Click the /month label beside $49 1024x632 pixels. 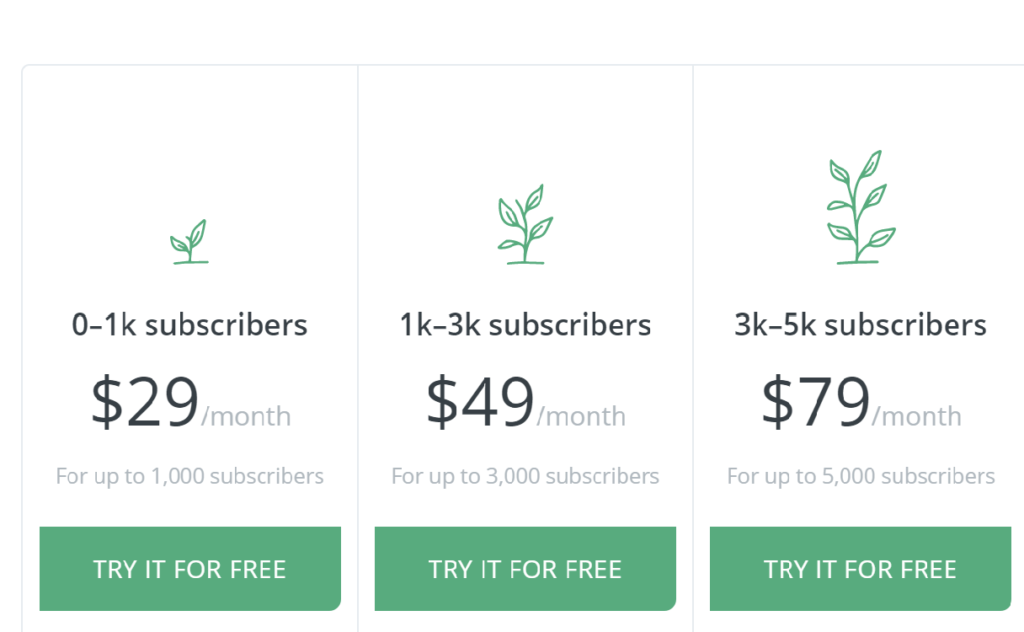point(581,417)
